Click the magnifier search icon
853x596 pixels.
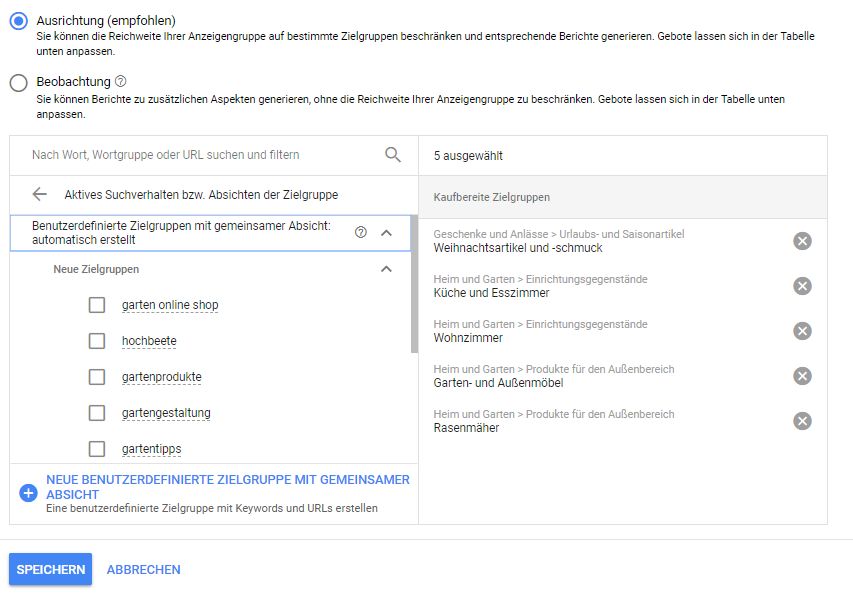coord(393,155)
